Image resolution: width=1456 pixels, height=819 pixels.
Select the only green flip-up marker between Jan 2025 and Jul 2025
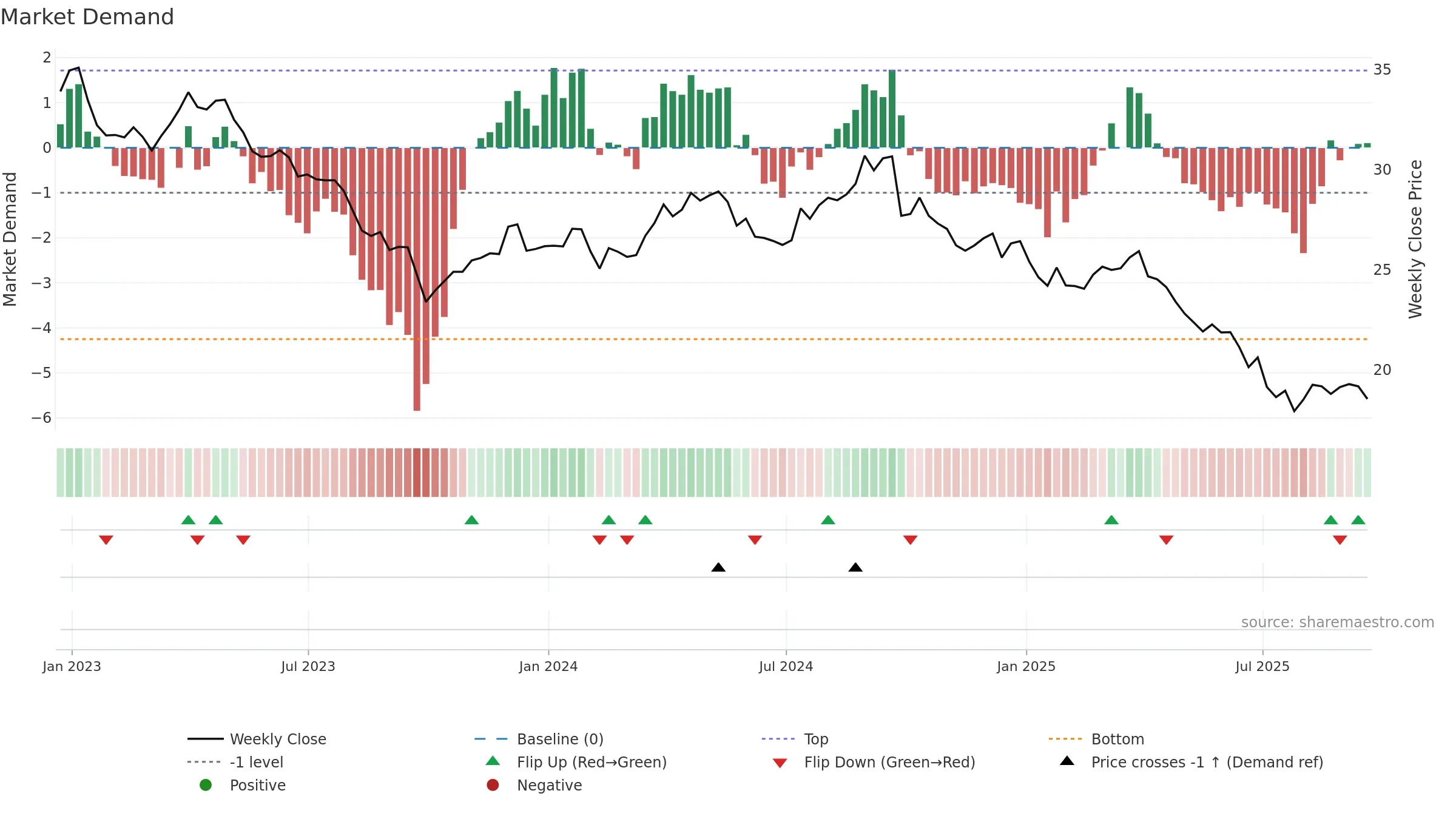tap(1111, 520)
